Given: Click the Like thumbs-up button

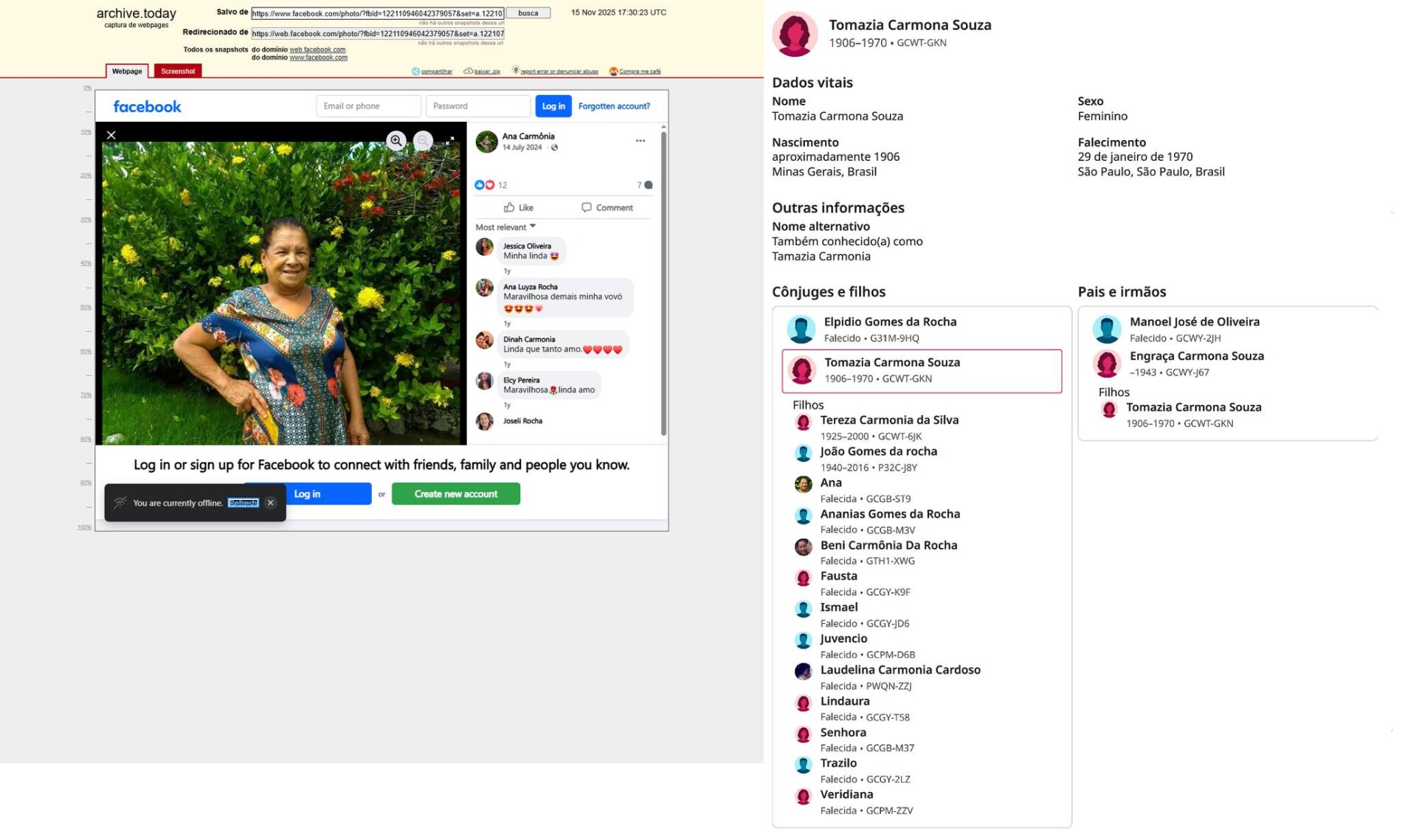Looking at the screenshot, I should 518,208.
